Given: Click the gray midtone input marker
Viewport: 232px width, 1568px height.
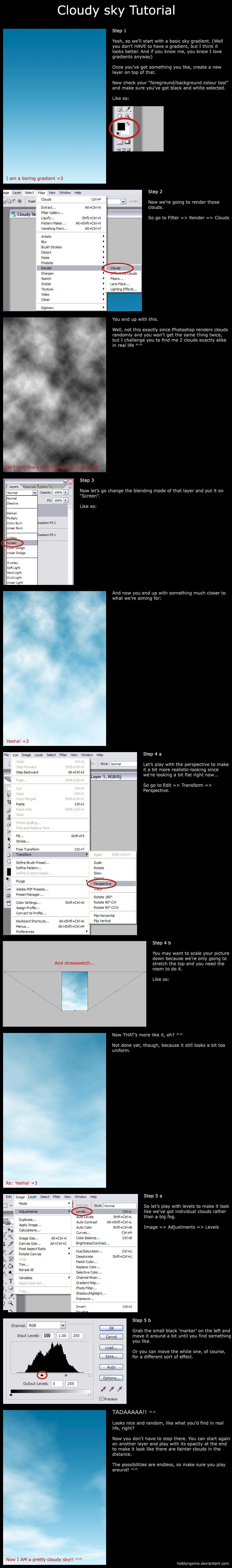Looking at the screenshot, I should point(66,1376).
